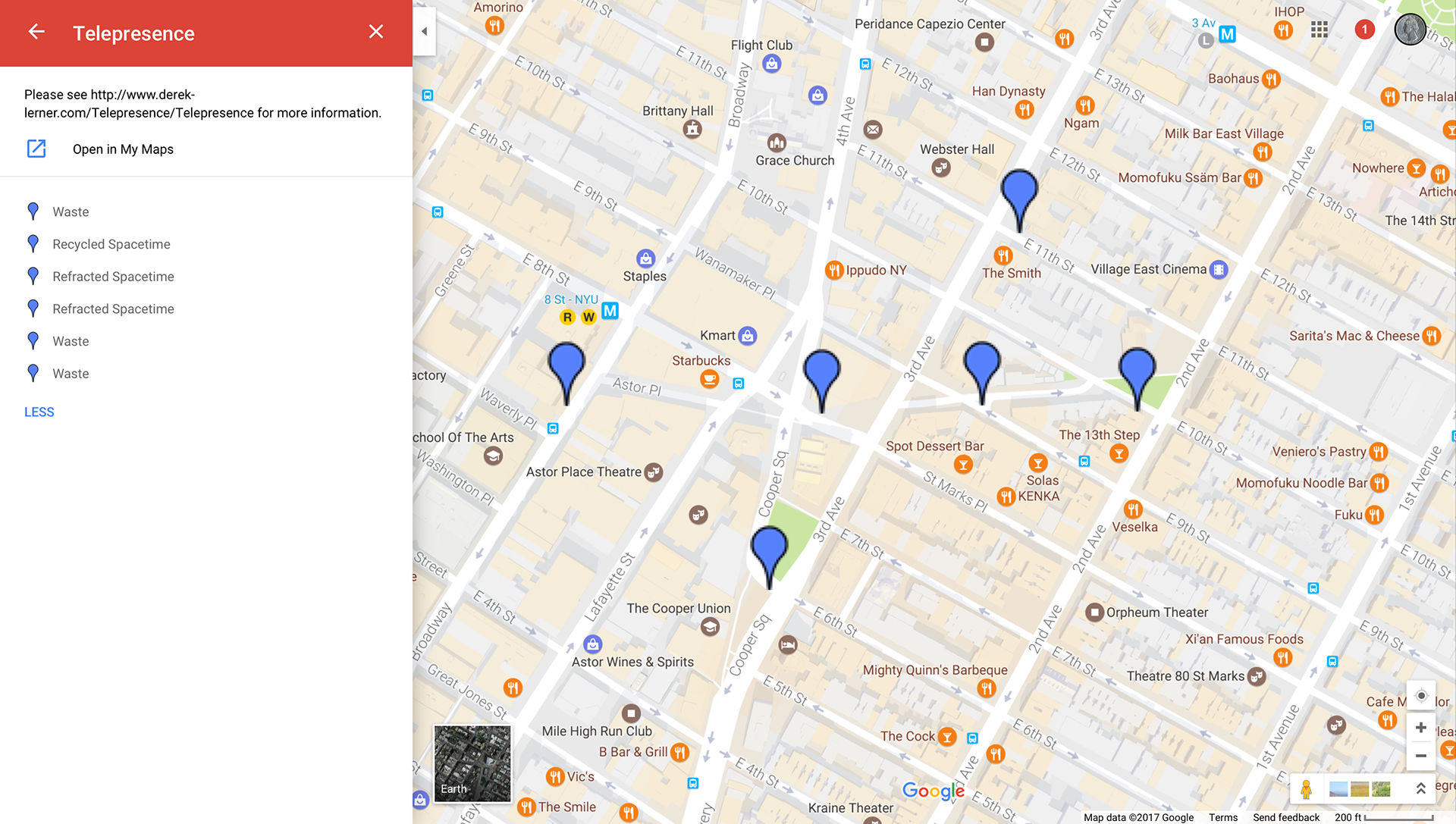Image resolution: width=1456 pixels, height=824 pixels.
Task: Select Astor Place Theatre icon
Action: coord(654,472)
